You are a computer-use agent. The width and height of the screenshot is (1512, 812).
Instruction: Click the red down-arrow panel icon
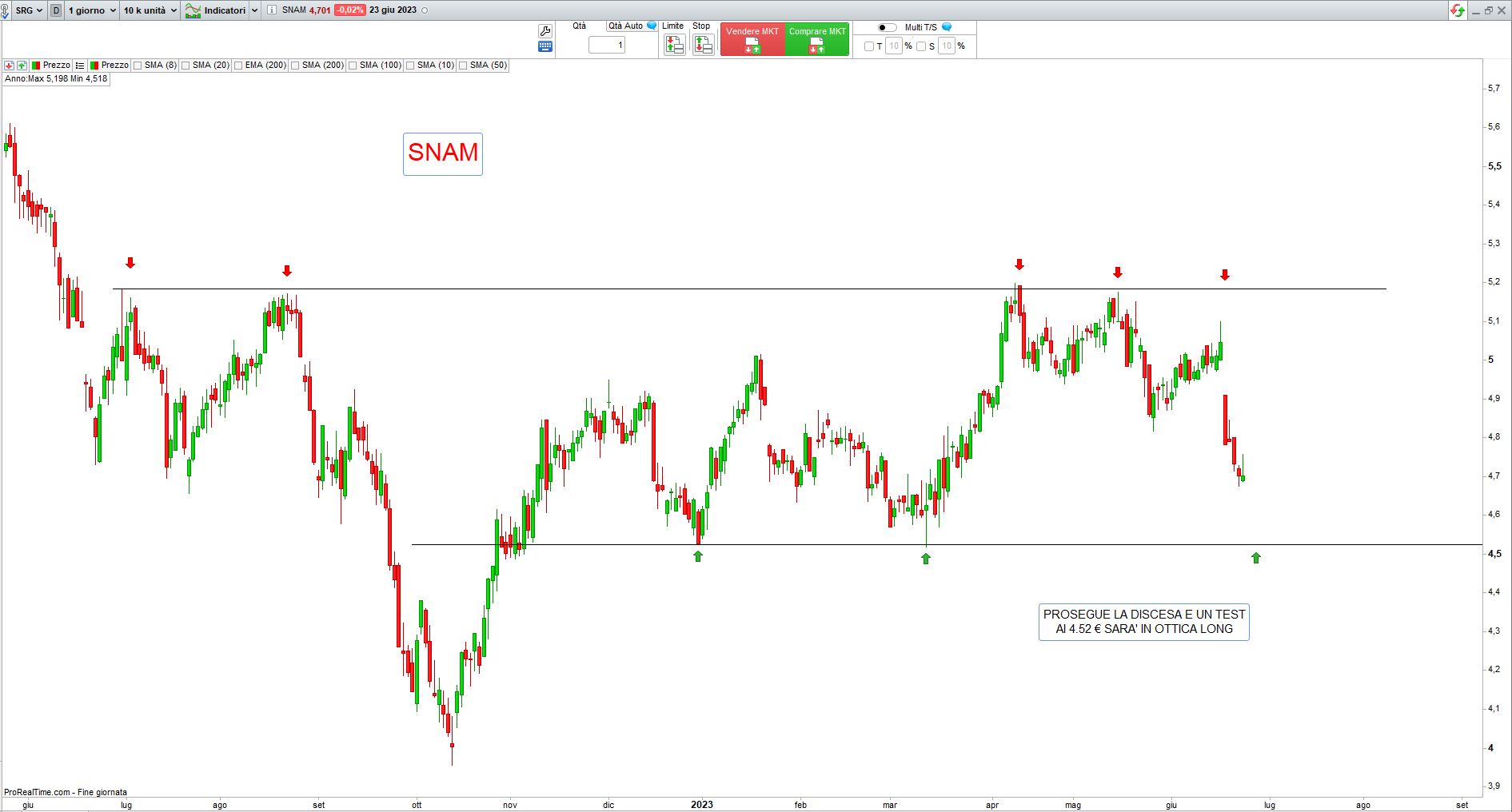tap(9, 66)
